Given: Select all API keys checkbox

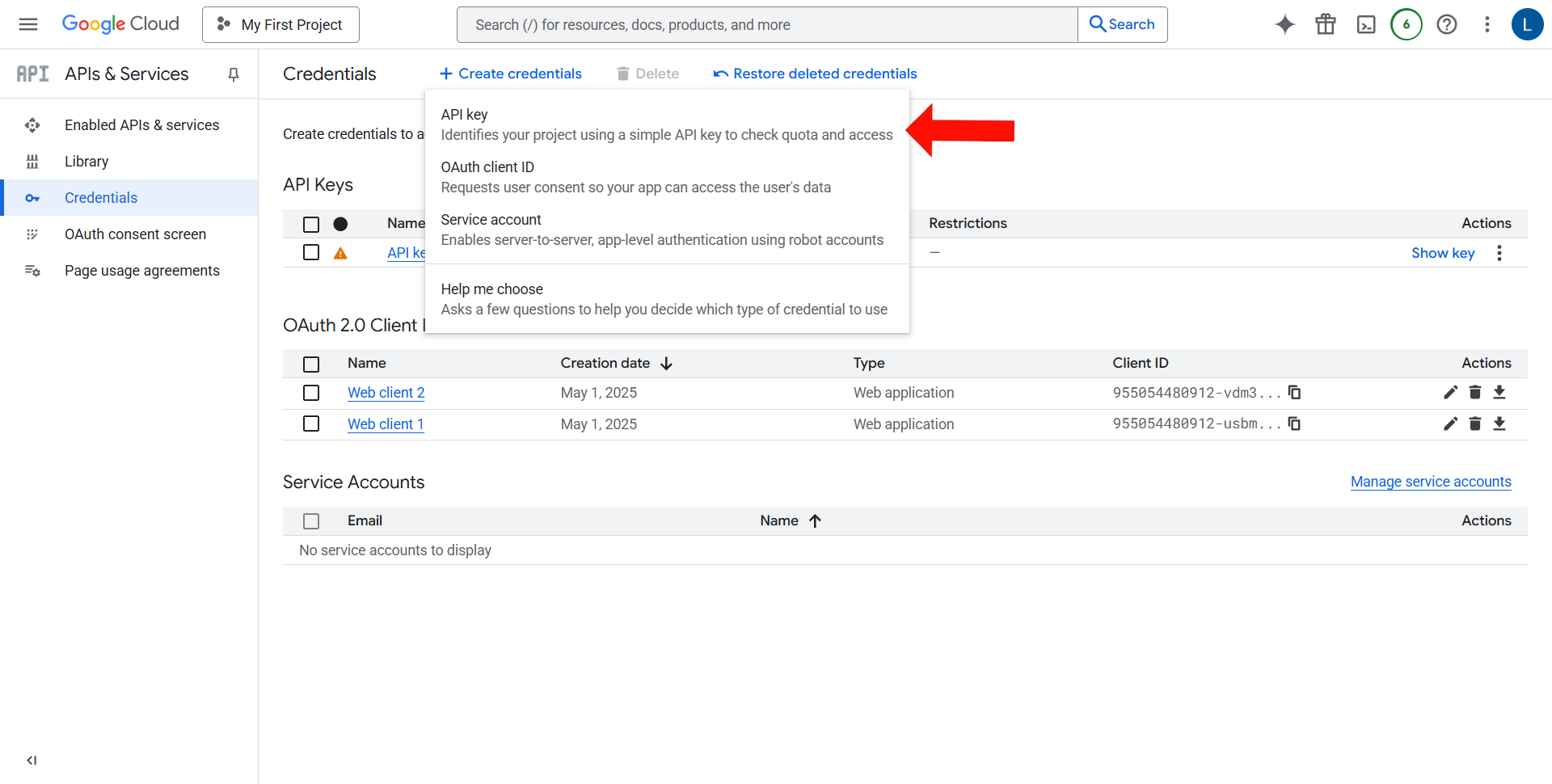Looking at the screenshot, I should coord(311,224).
